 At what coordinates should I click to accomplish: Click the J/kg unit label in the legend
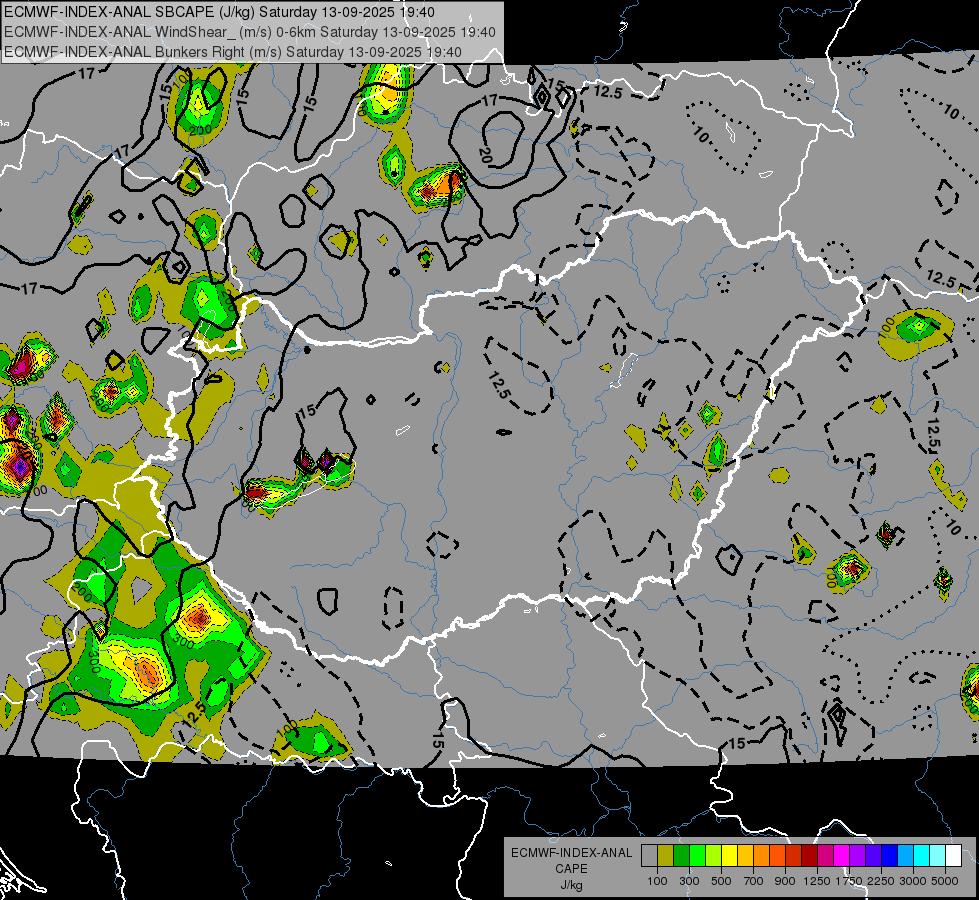[571, 885]
